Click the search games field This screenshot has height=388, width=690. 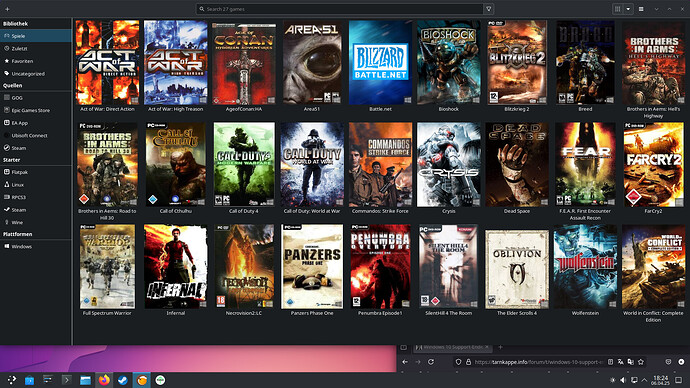coord(340,9)
